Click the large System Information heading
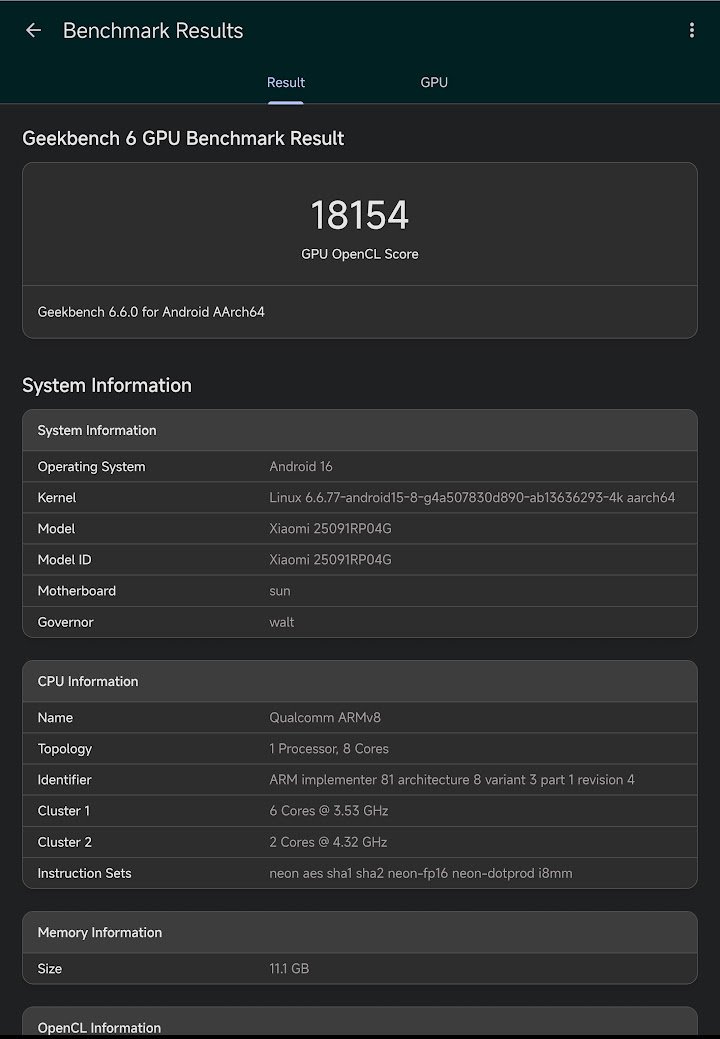The height and width of the screenshot is (1039, 720). [107, 386]
